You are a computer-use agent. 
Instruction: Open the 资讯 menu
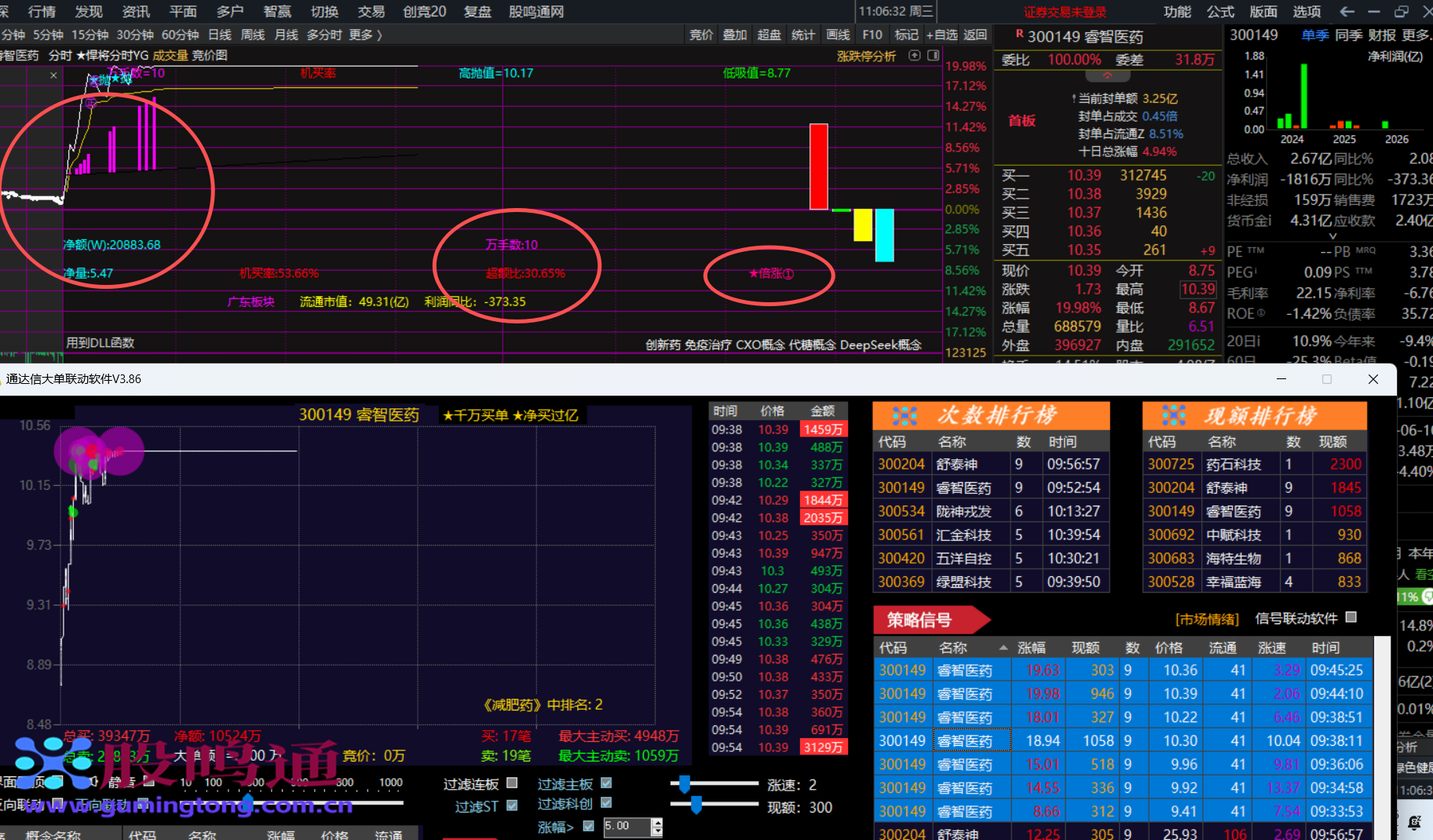point(136,11)
